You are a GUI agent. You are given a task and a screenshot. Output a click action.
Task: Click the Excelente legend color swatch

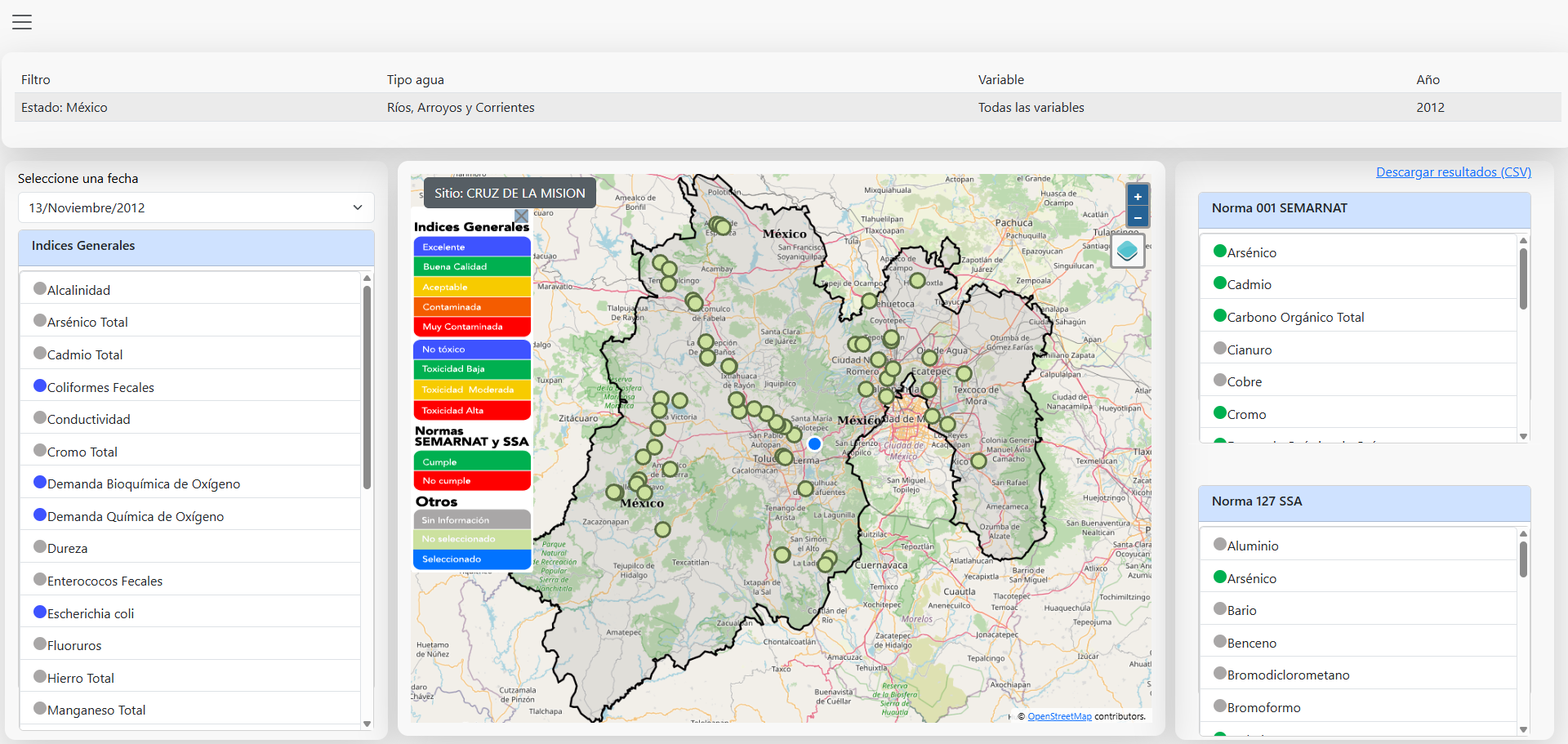pyautogui.click(x=472, y=247)
